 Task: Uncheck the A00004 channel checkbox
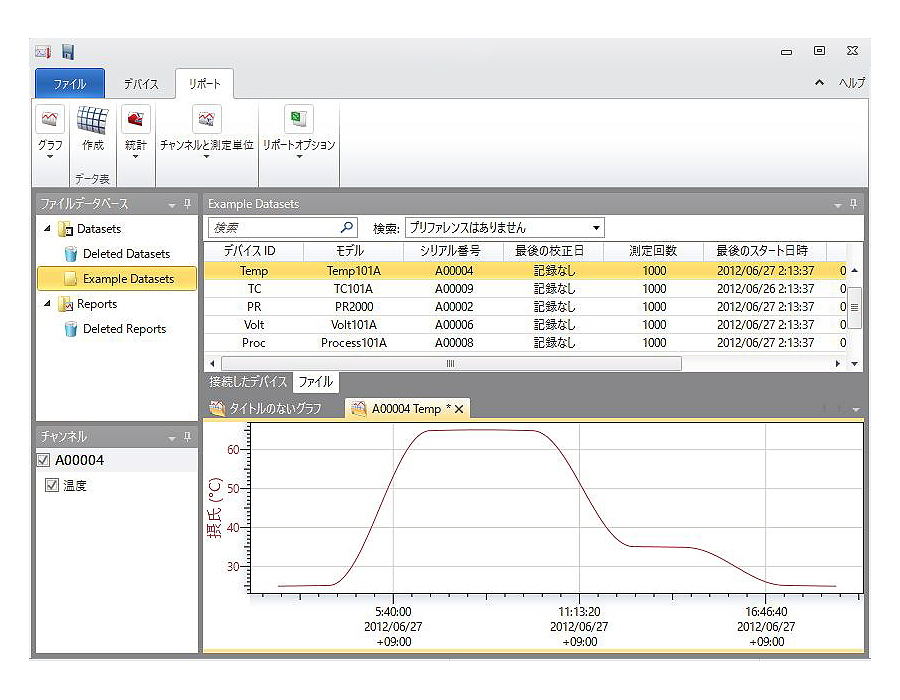click(43, 460)
